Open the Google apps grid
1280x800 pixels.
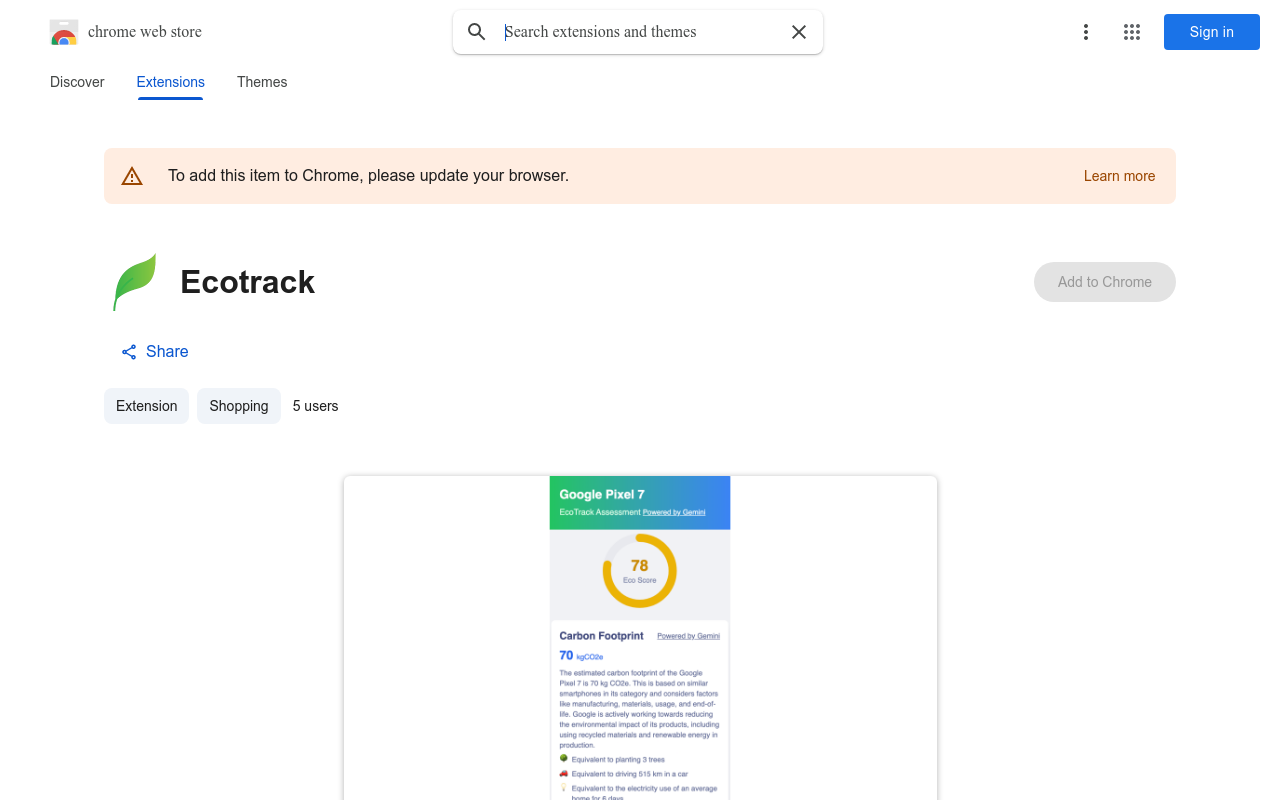[1132, 32]
